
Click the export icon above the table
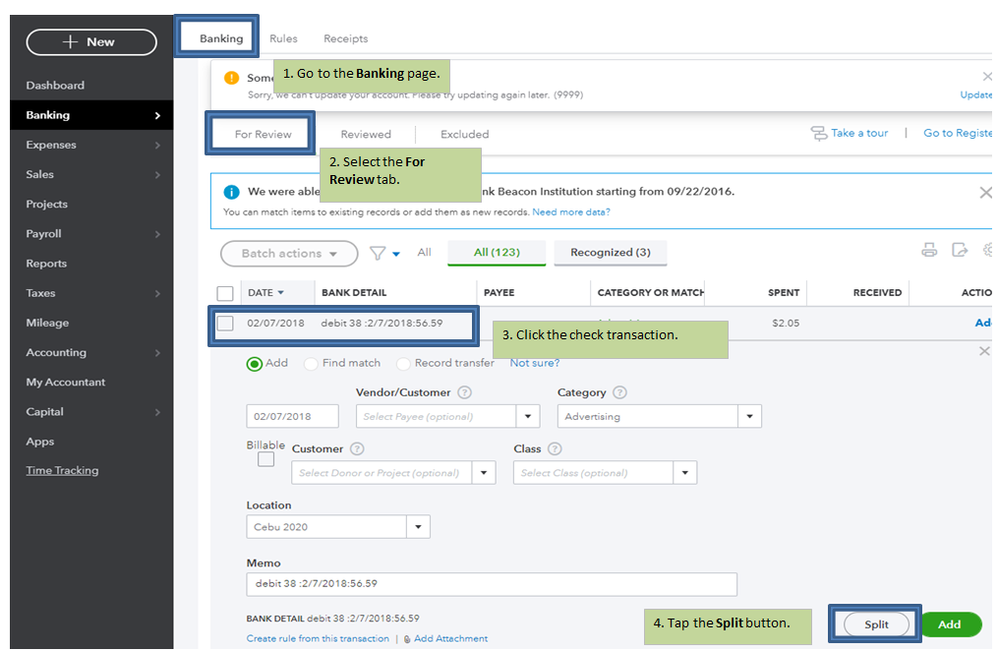(x=960, y=250)
